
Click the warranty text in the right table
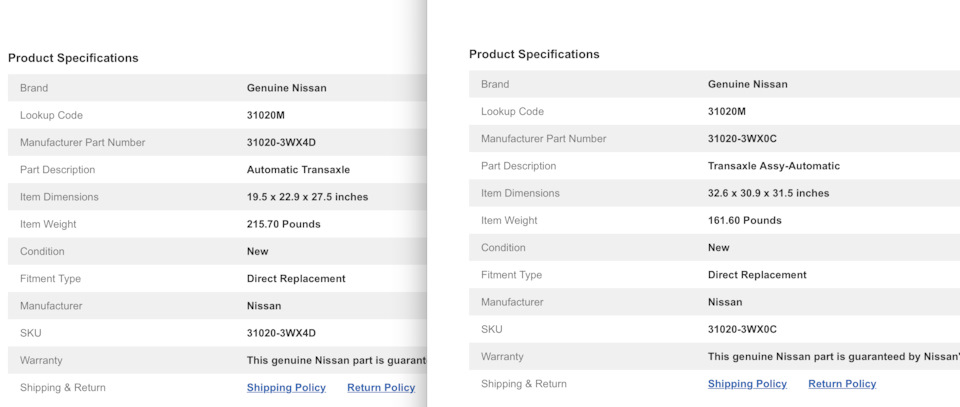click(x=832, y=356)
